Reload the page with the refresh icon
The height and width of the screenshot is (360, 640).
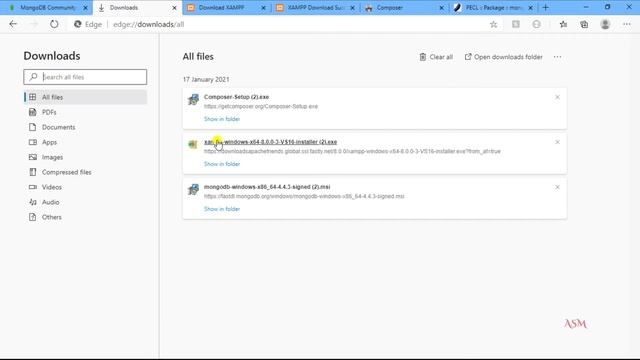(54, 24)
